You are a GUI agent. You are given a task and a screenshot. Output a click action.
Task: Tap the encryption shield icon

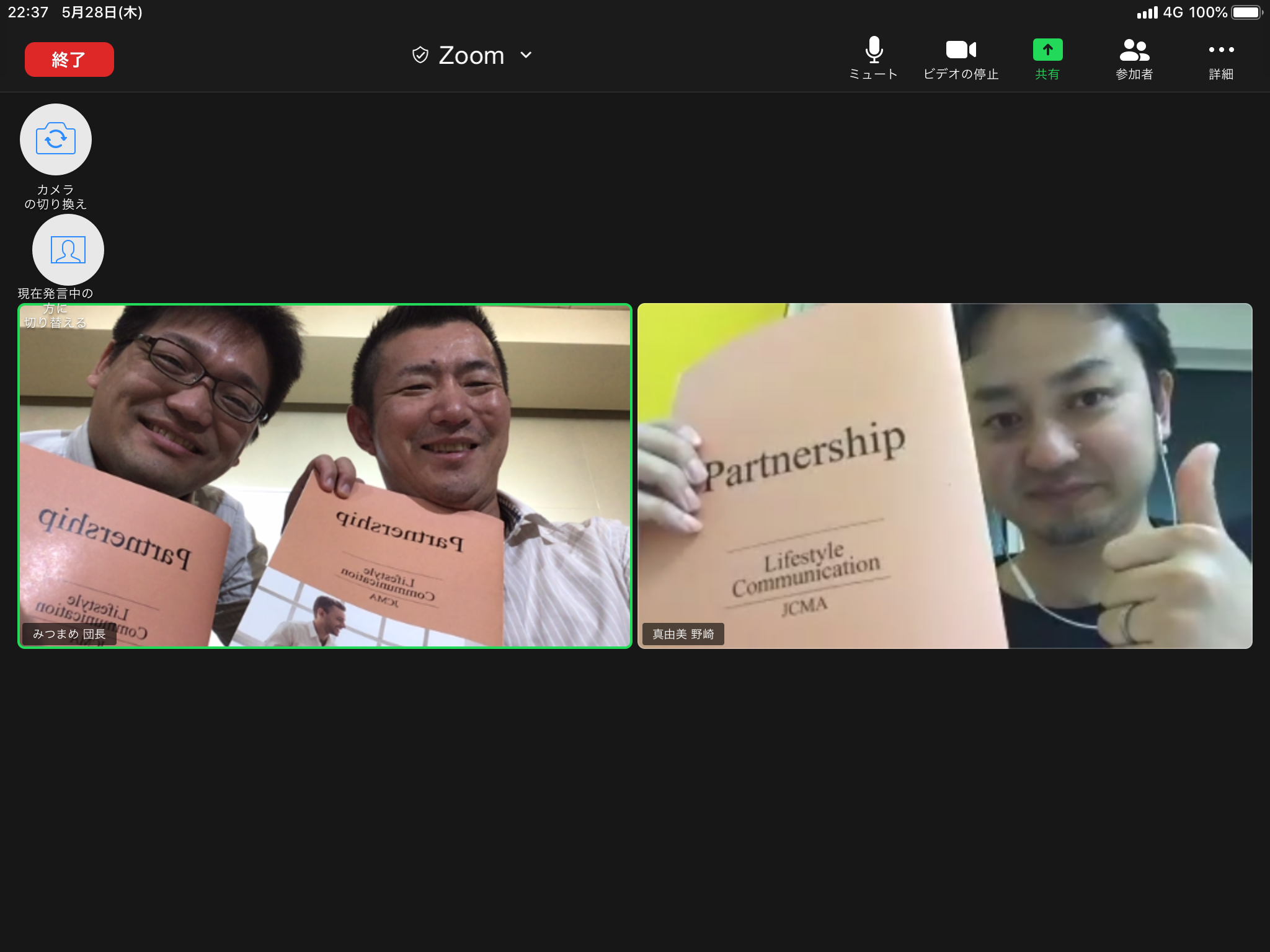click(420, 55)
